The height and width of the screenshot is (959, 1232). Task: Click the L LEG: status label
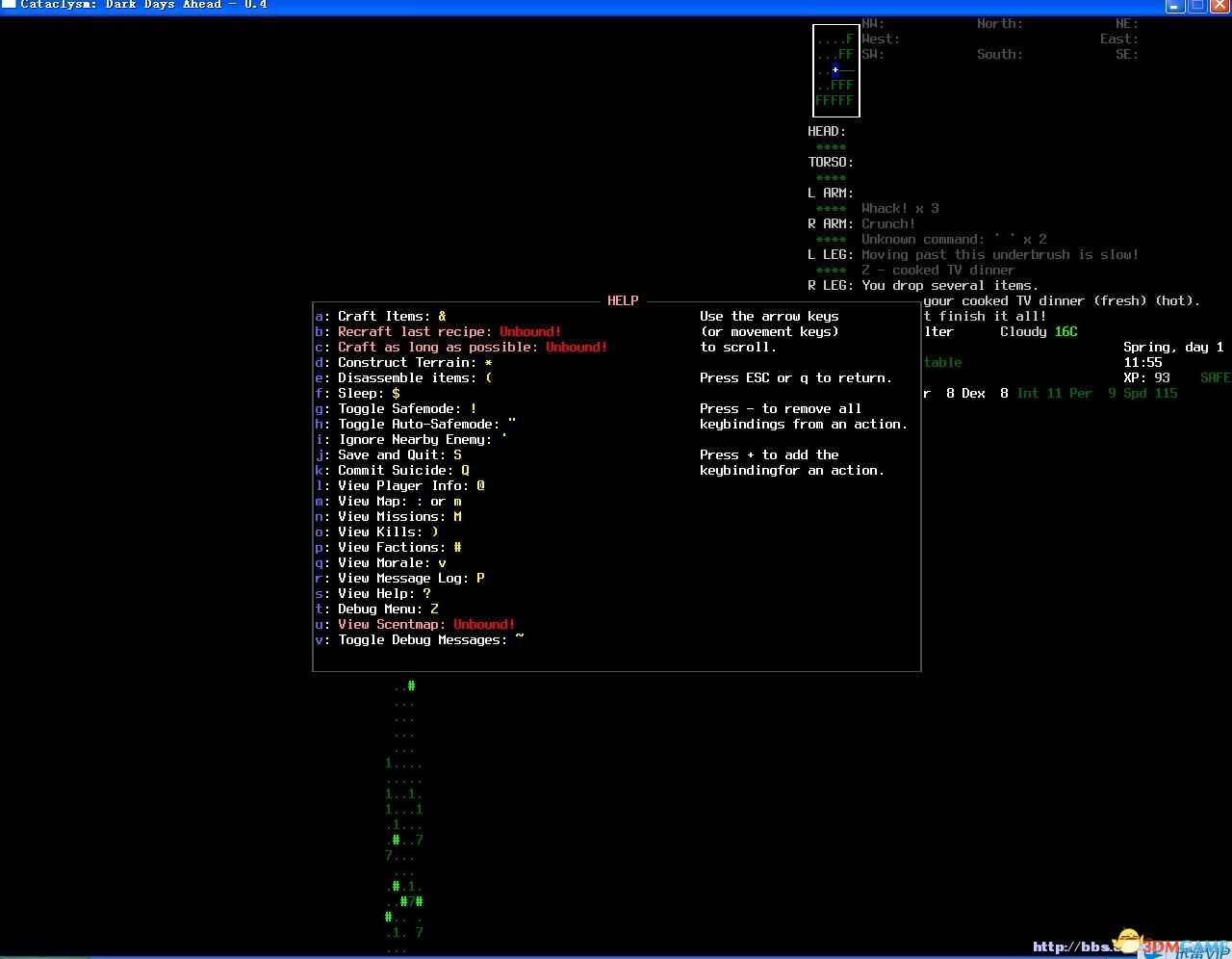point(831,254)
